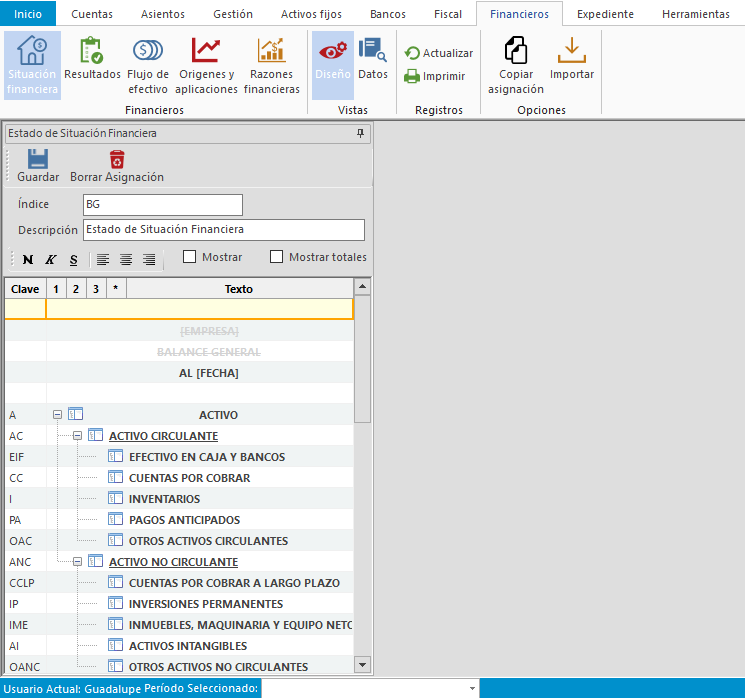Collapse the ACTIVO tree node
The height and width of the screenshot is (698, 745).
[x=58, y=415]
